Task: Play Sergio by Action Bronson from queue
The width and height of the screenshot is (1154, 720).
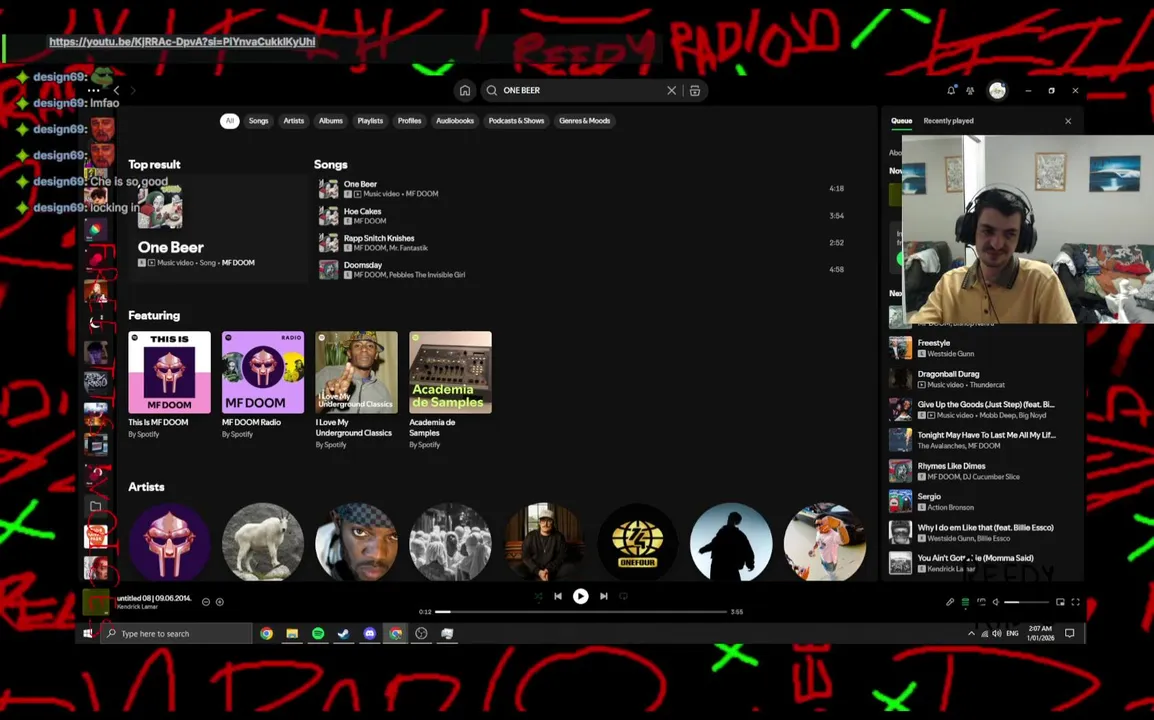Action: [983, 501]
